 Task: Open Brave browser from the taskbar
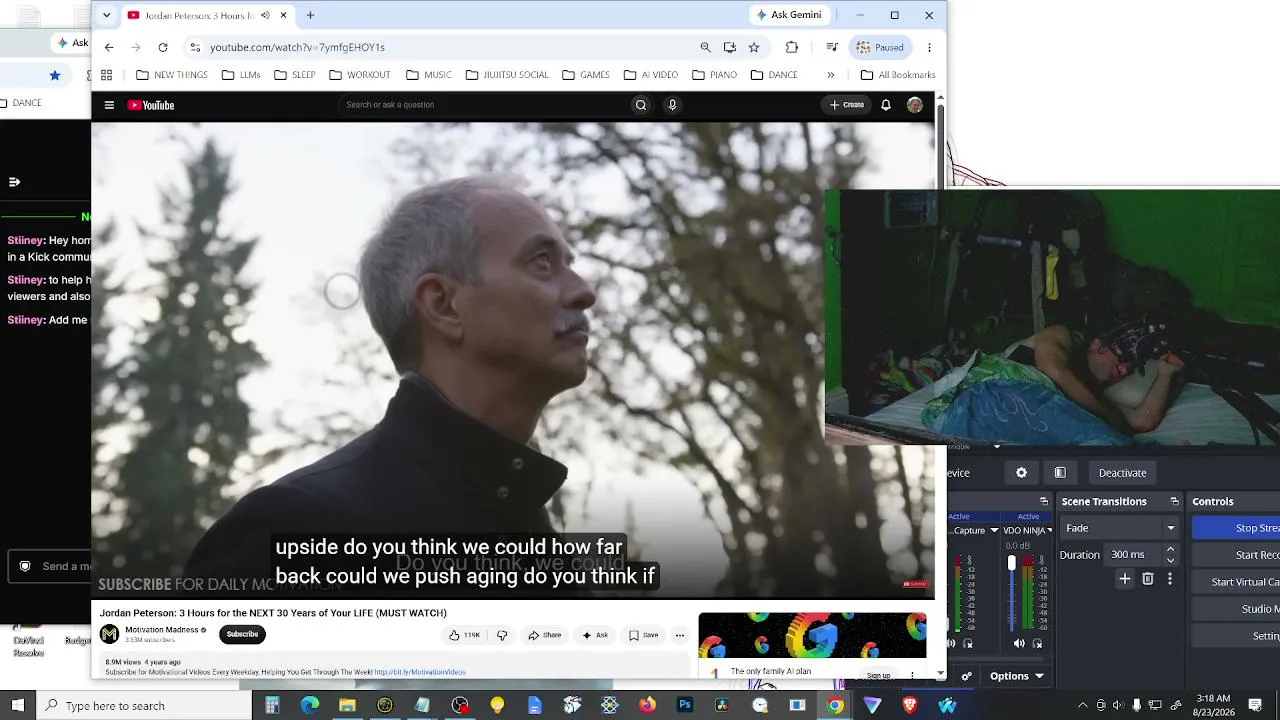[x=910, y=706]
